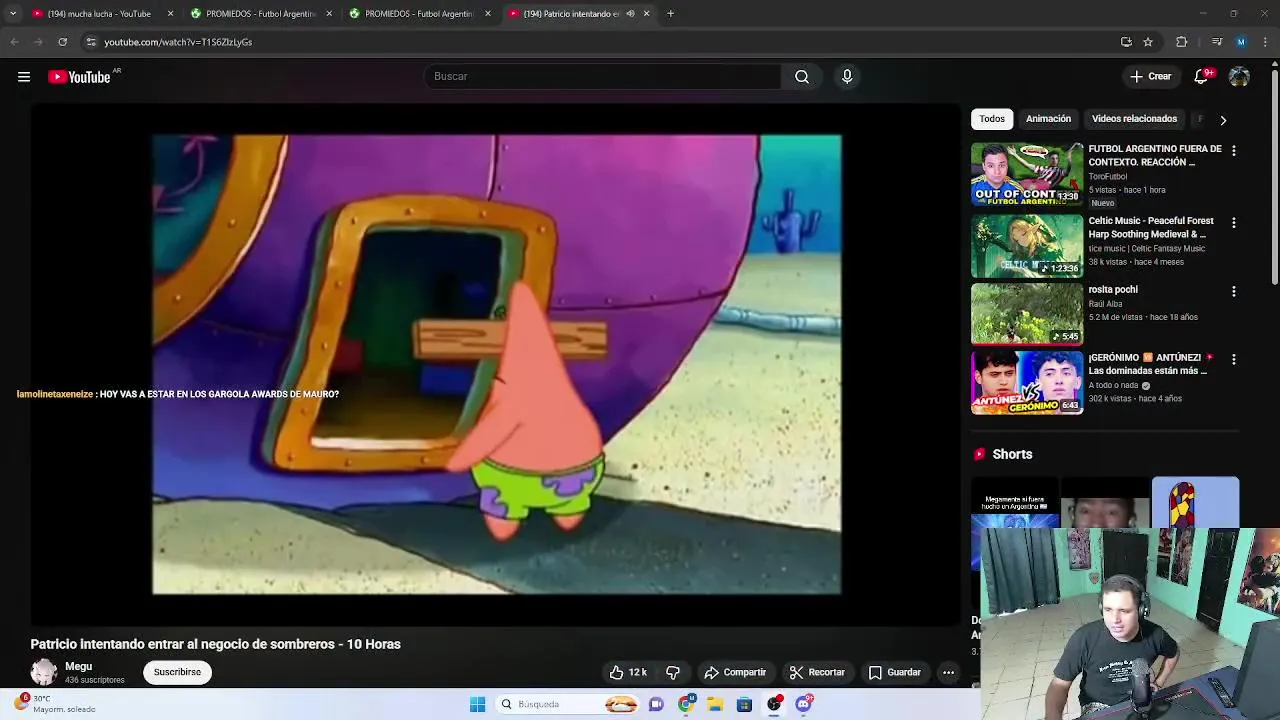Show more filter chips with arrow
The image size is (1280, 720).
tap(1223, 120)
